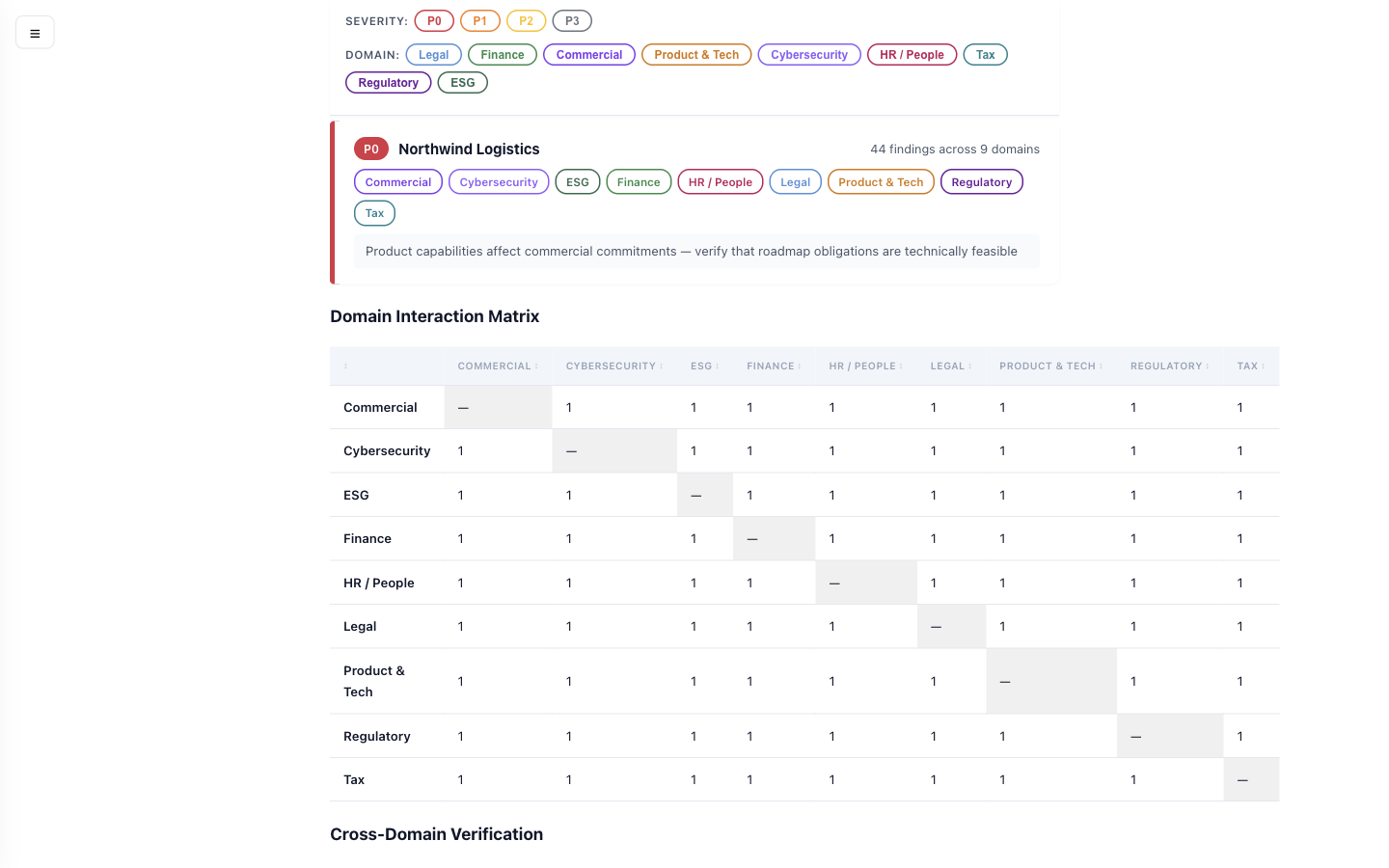
Task: Click Tax tag in Northwind card
Action: tap(375, 213)
